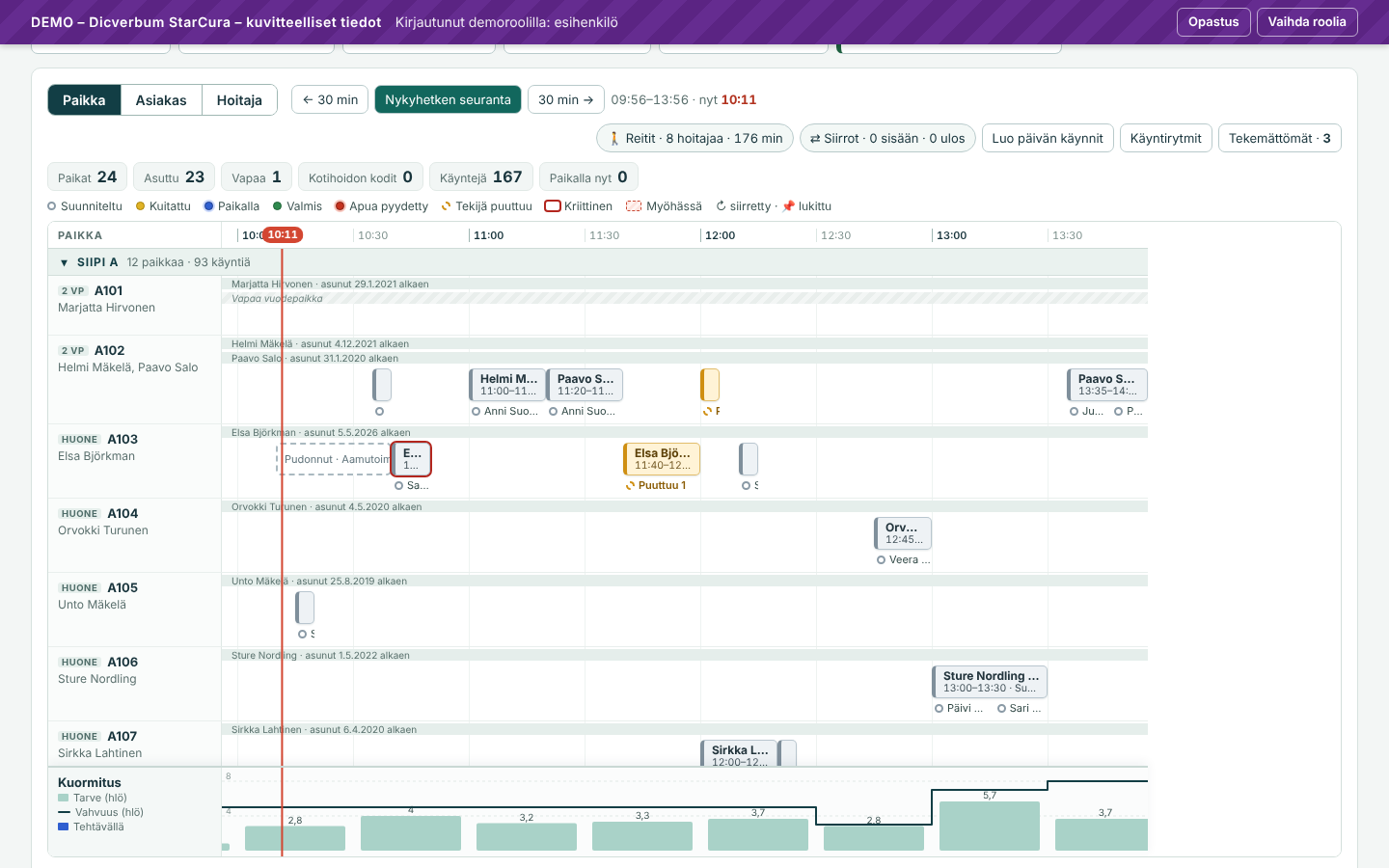The image size is (1389, 868).
Task: Click Anni Suo... caregiver under Helmi visit
Action: pyautogui.click(x=505, y=411)
